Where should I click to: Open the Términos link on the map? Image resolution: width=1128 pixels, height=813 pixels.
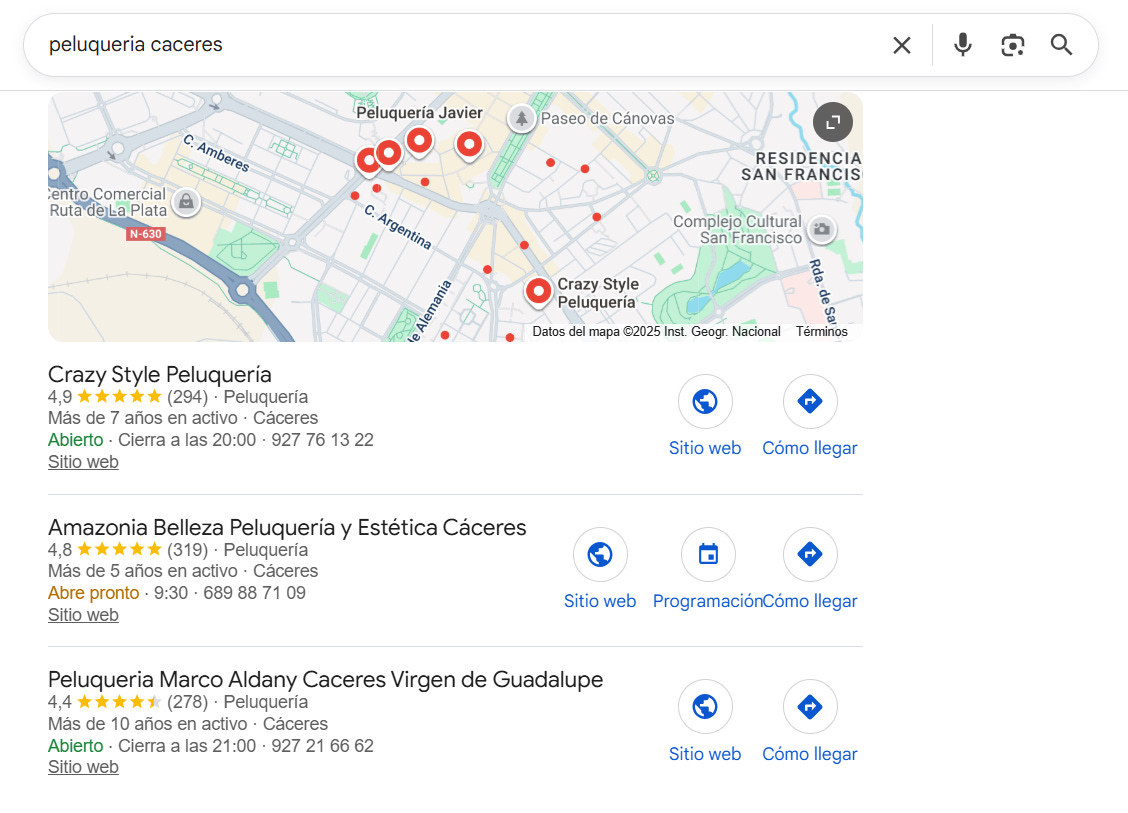click(x=822, y=332)
